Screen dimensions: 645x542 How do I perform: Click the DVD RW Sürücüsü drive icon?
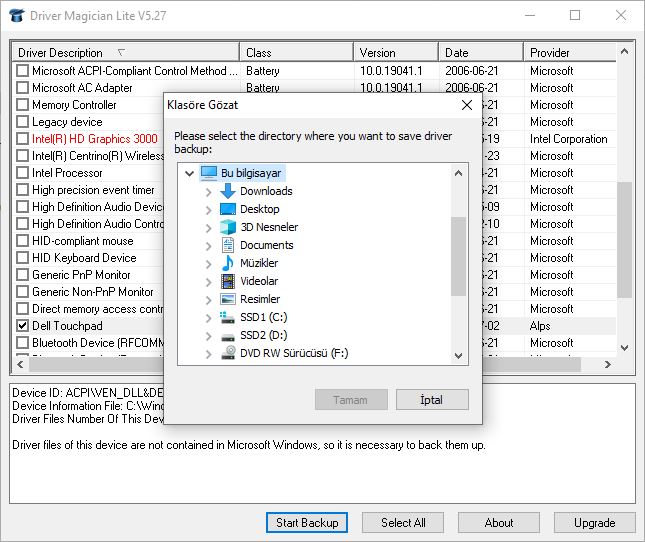[x=227, y=353]
